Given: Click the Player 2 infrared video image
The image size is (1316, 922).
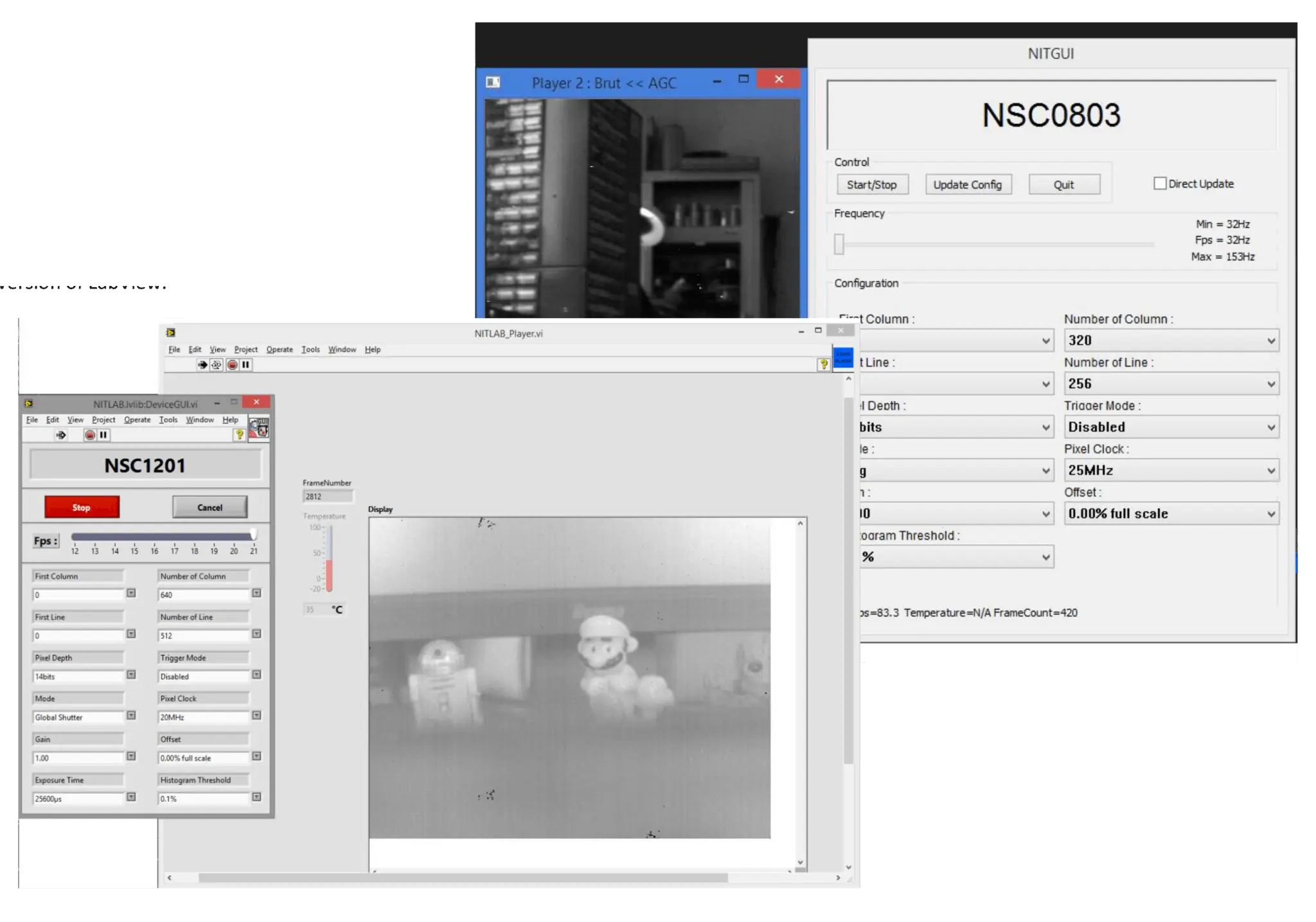Looking at the screenshot, I should click(642, 208).
